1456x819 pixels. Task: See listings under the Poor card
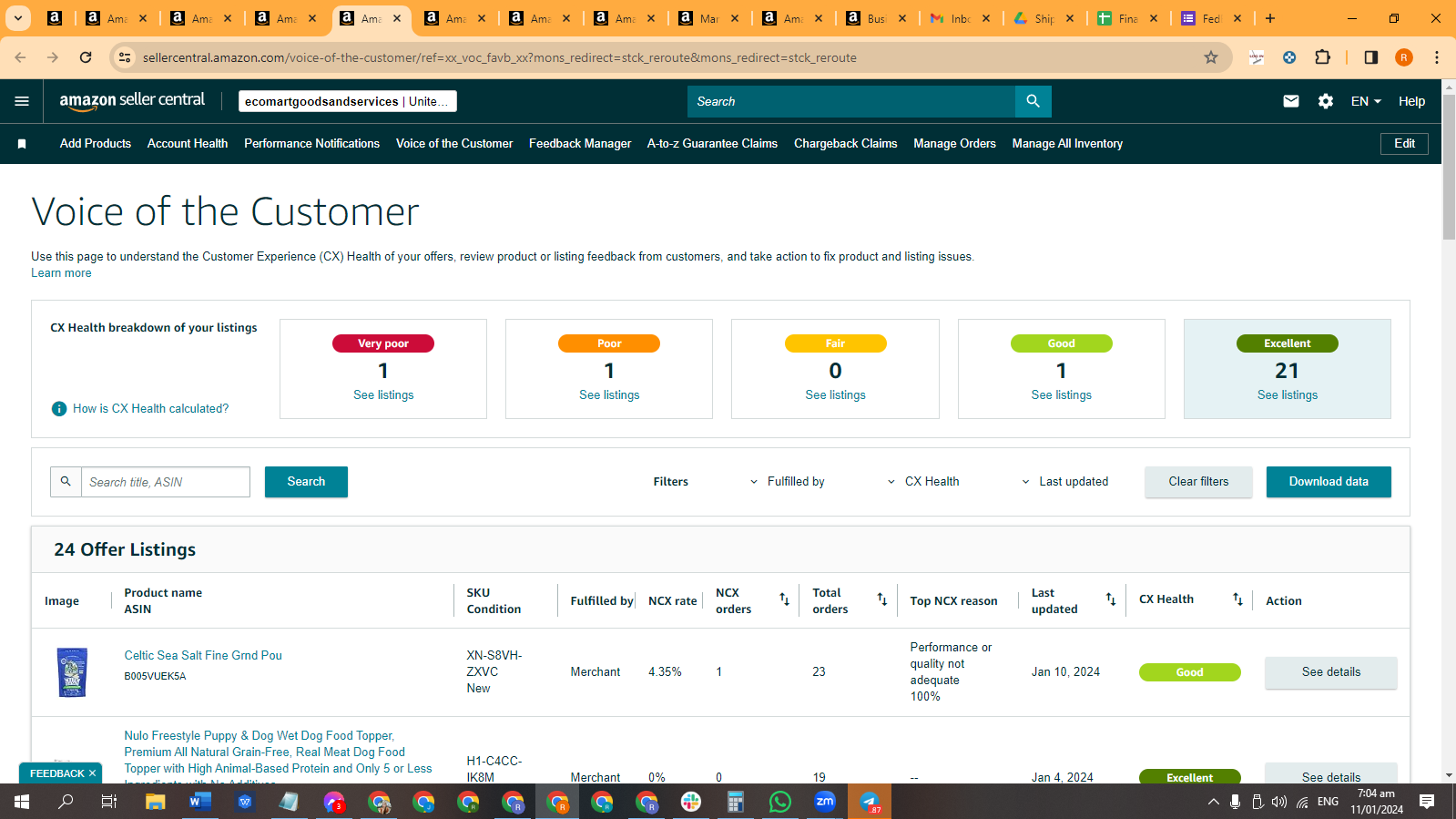609,395
